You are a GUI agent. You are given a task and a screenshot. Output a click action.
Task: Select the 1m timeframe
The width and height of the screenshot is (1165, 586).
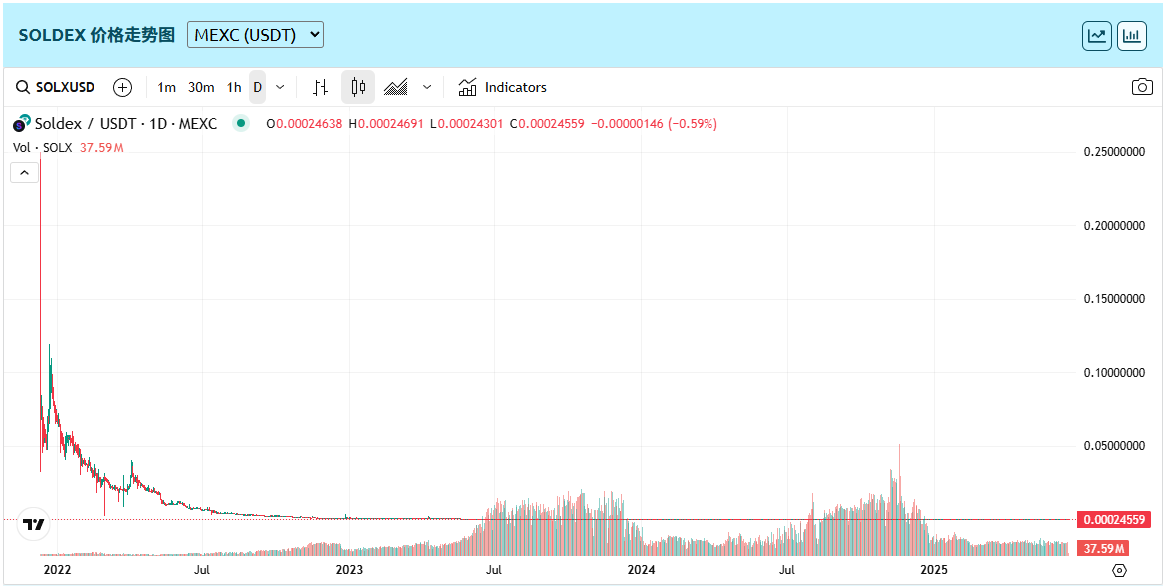[x=166, y=87]
